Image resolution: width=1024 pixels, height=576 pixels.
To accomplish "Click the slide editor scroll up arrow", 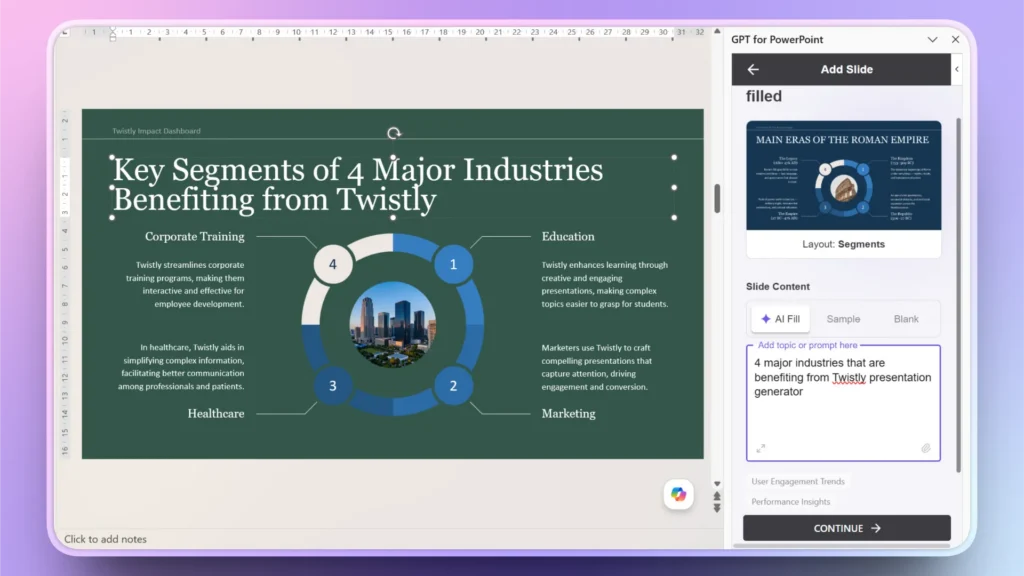I will point(717,31).
